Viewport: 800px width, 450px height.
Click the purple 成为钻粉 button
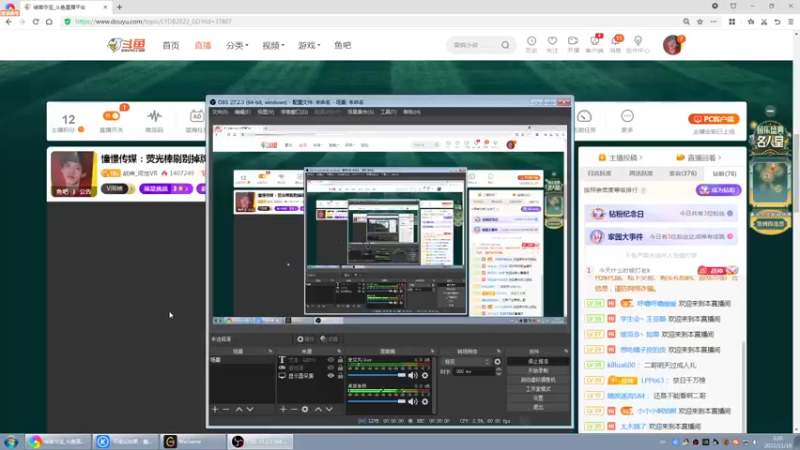tap(718, 190)
